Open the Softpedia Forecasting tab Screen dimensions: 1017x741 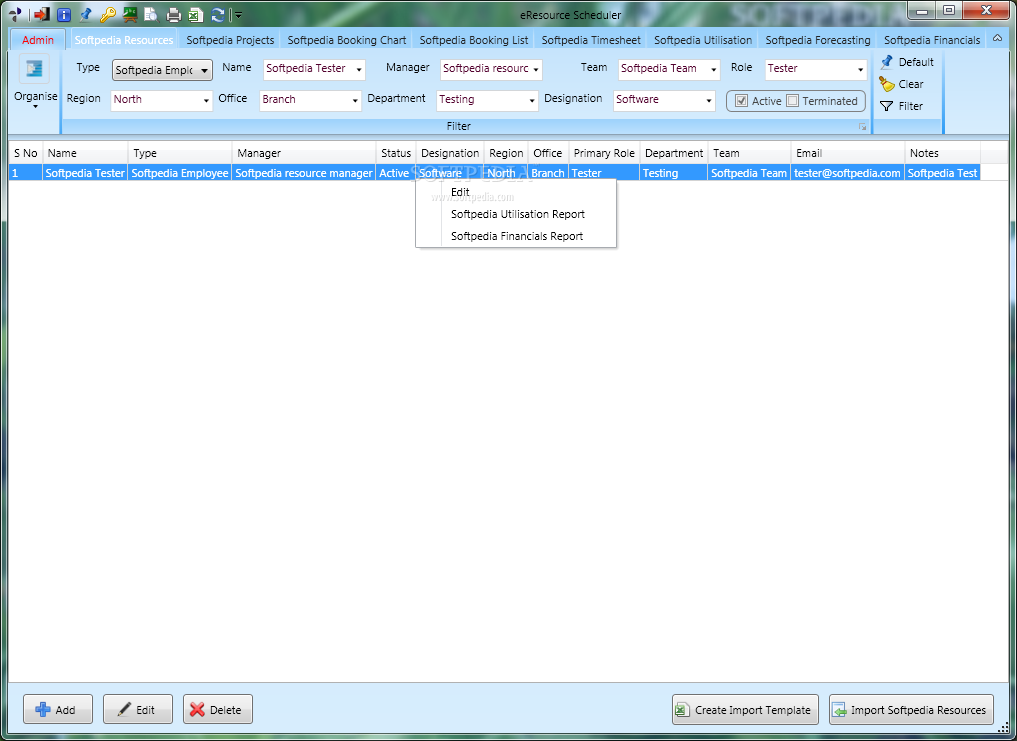tap(818, 40)
